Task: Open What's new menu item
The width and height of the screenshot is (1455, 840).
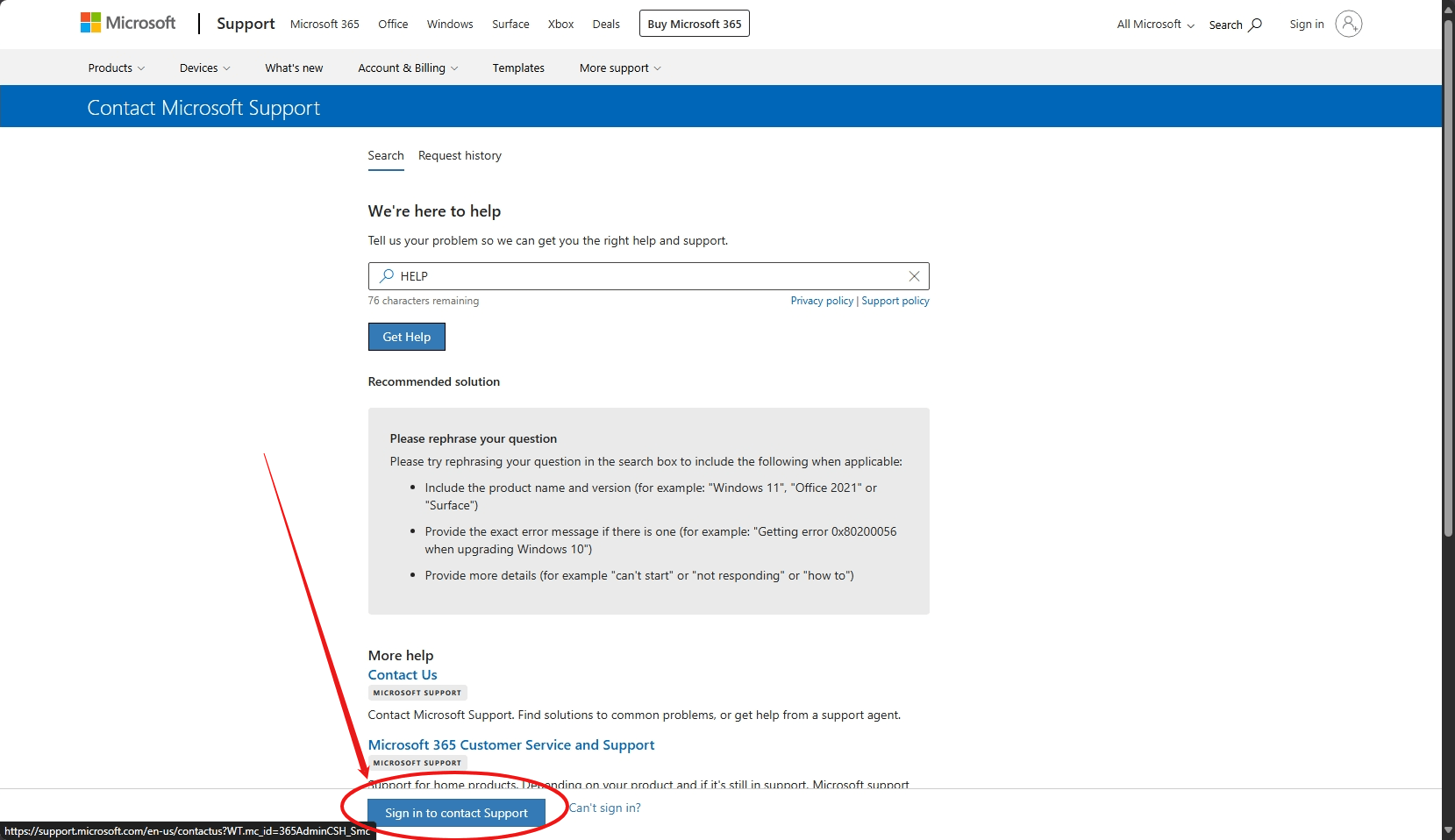Action: point(294,68)
